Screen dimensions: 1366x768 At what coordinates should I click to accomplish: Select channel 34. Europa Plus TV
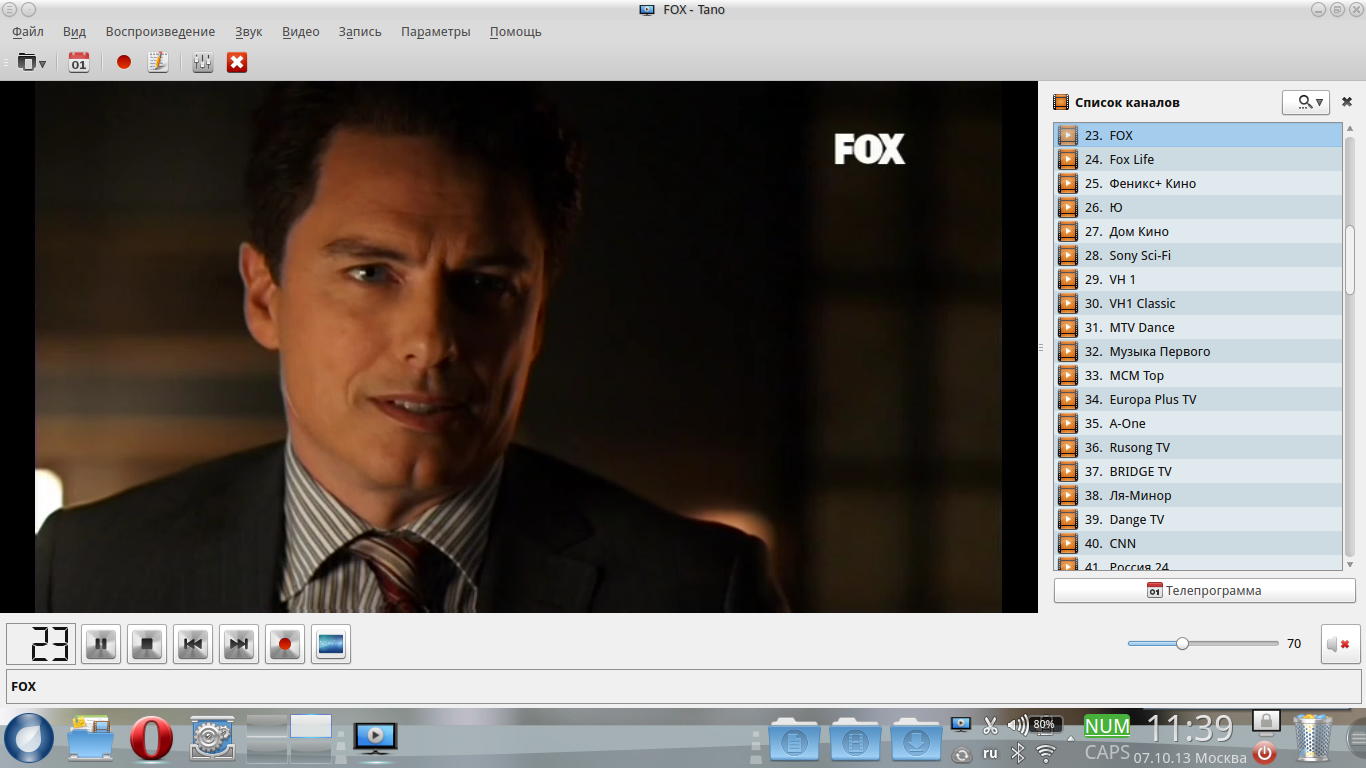[1198, 399]
